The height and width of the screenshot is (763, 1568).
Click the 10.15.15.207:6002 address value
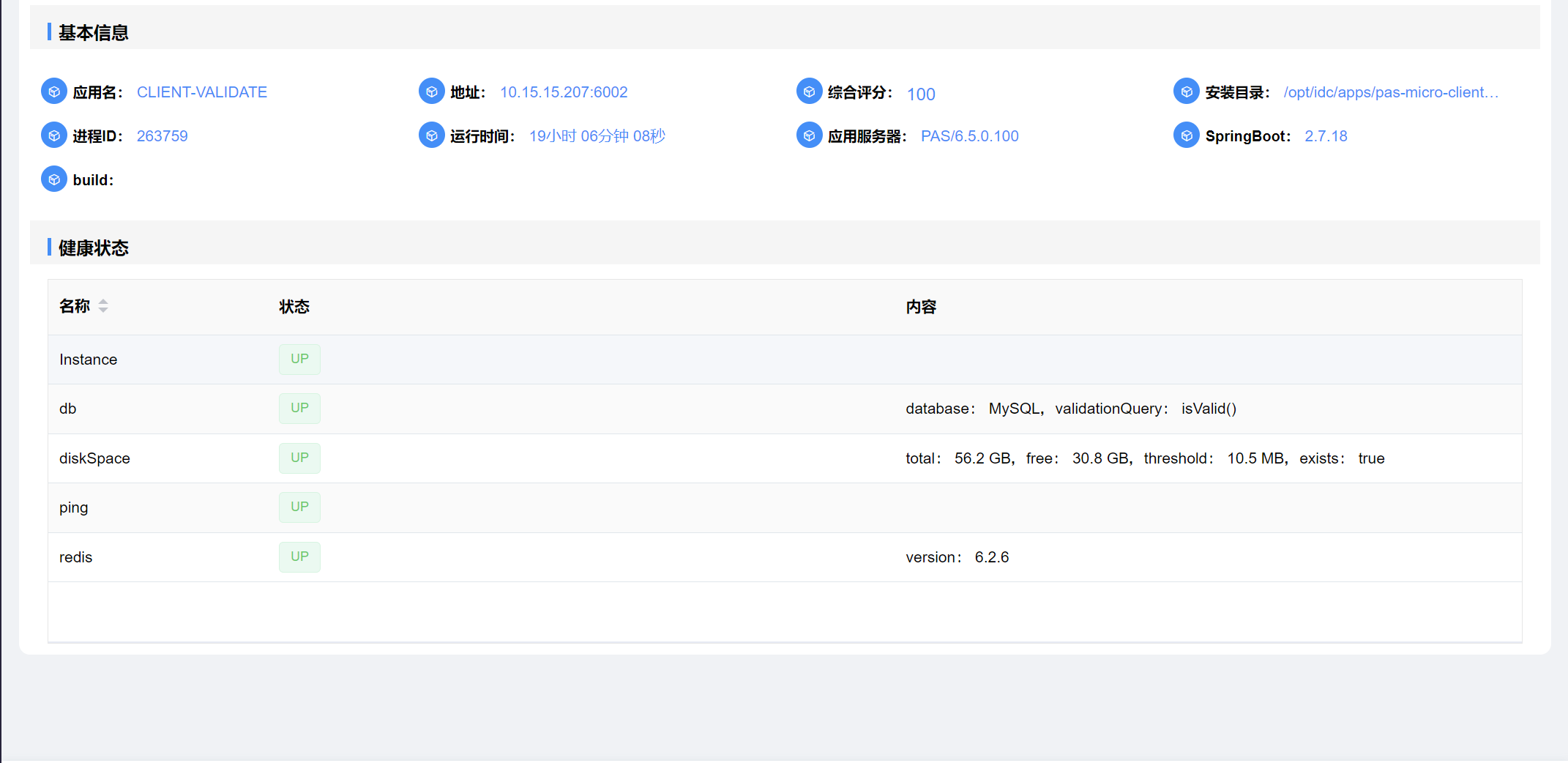pyautogui.click(x=564, y=92)
